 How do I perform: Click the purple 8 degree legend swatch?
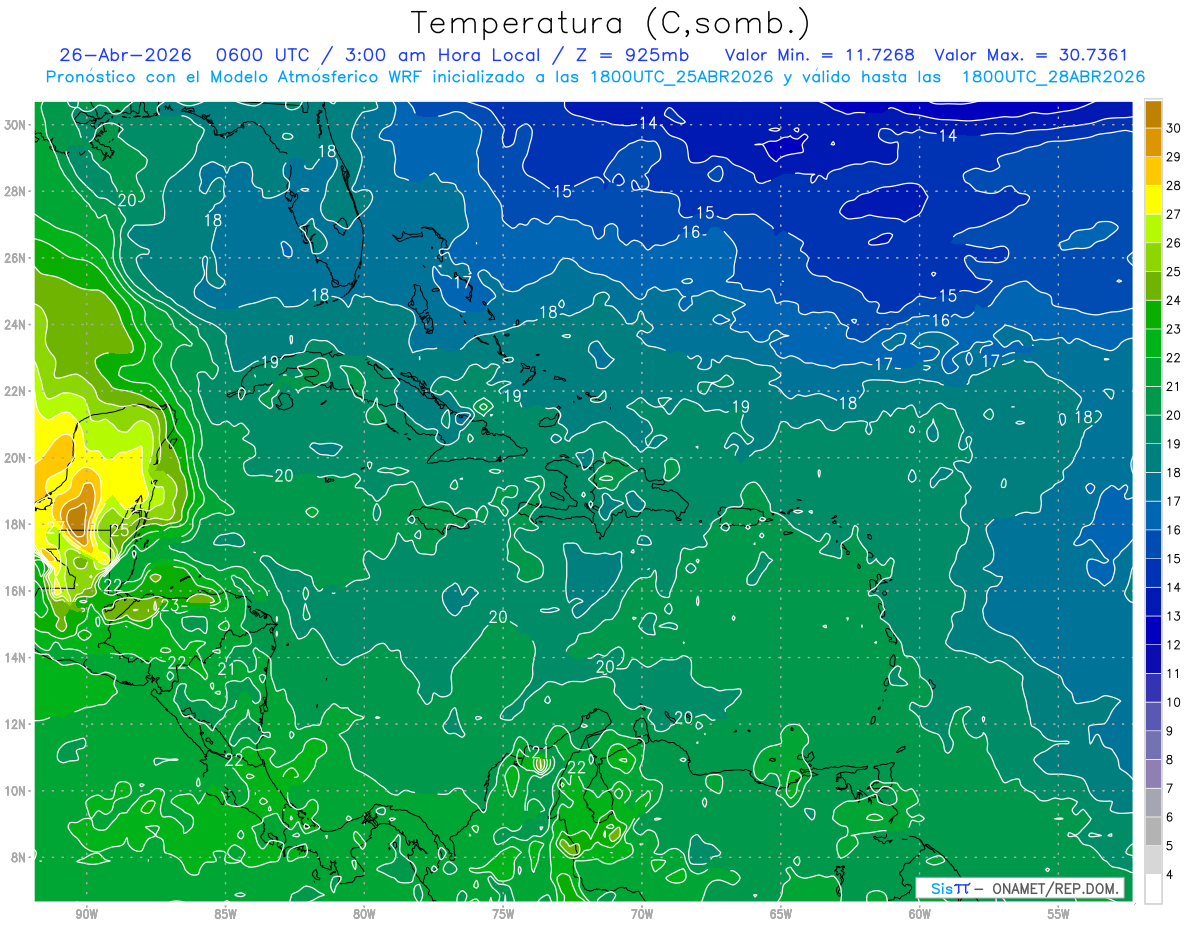(1153, 745)
